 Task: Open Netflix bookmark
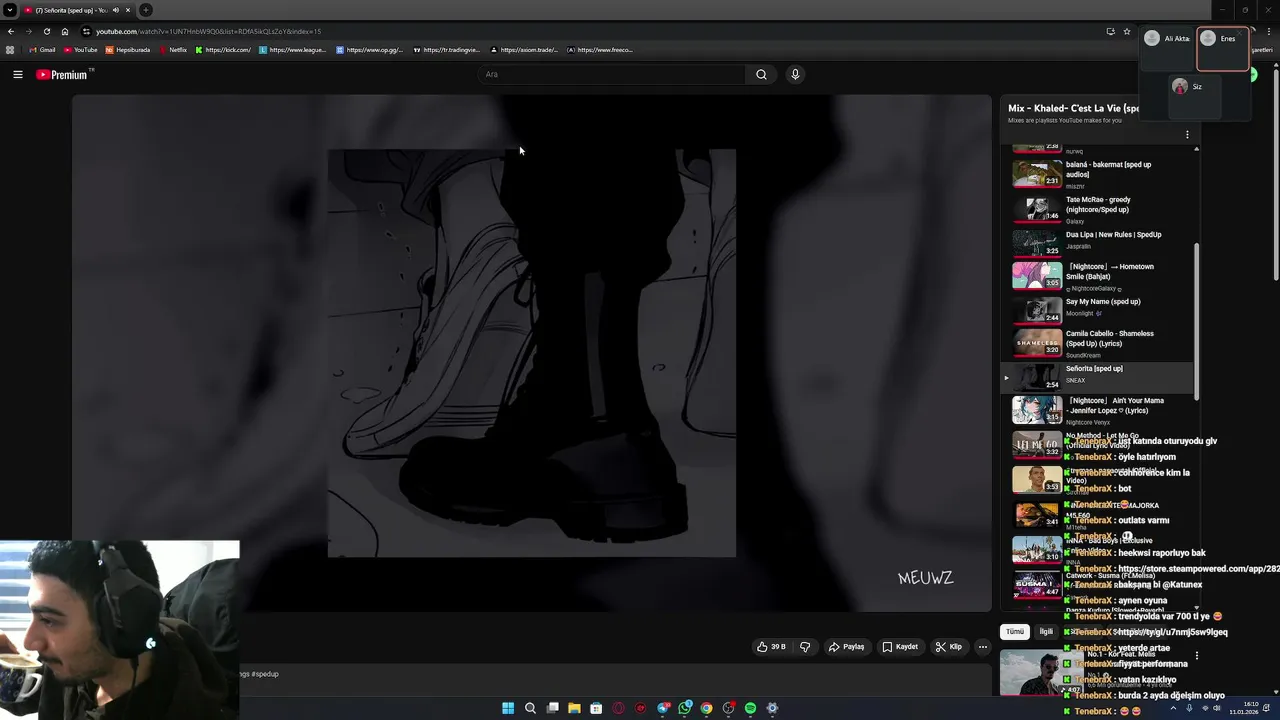coord(173,50)
